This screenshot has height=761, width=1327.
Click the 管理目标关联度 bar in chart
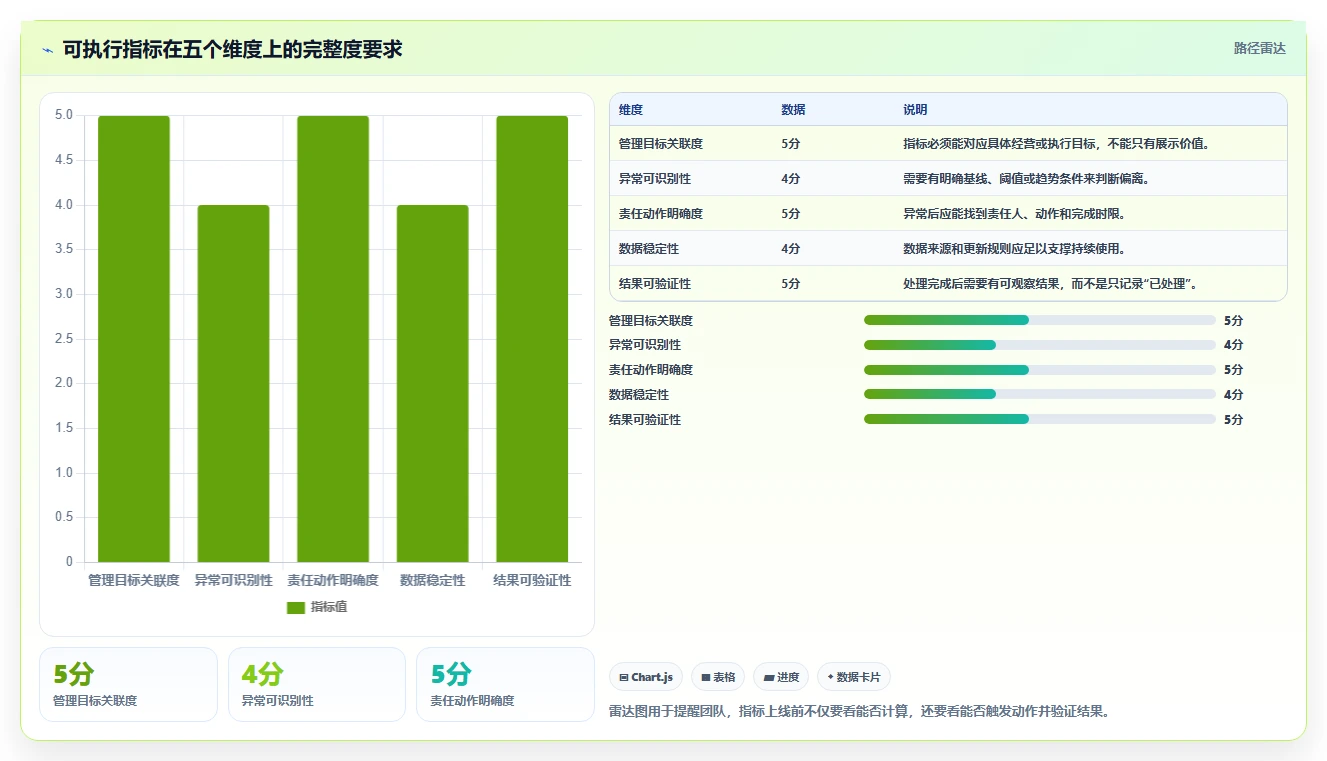(x=134, y=339)
